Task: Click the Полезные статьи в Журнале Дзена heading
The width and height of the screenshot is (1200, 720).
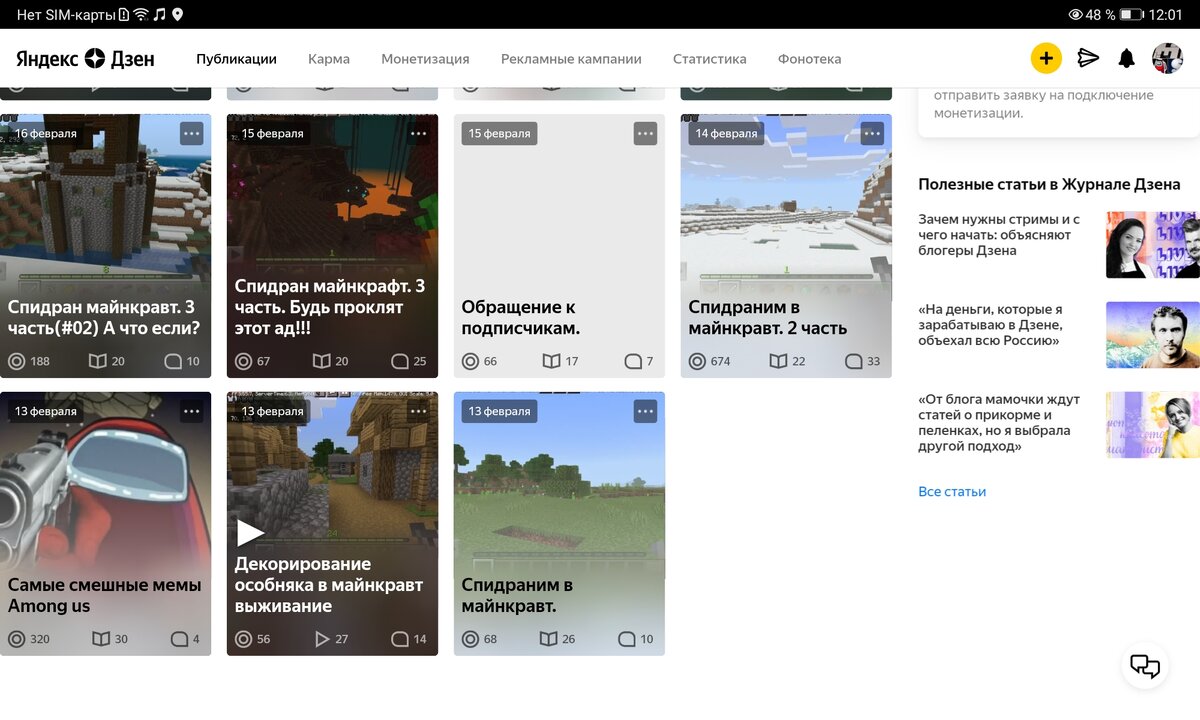Action: pos(1049,184)
